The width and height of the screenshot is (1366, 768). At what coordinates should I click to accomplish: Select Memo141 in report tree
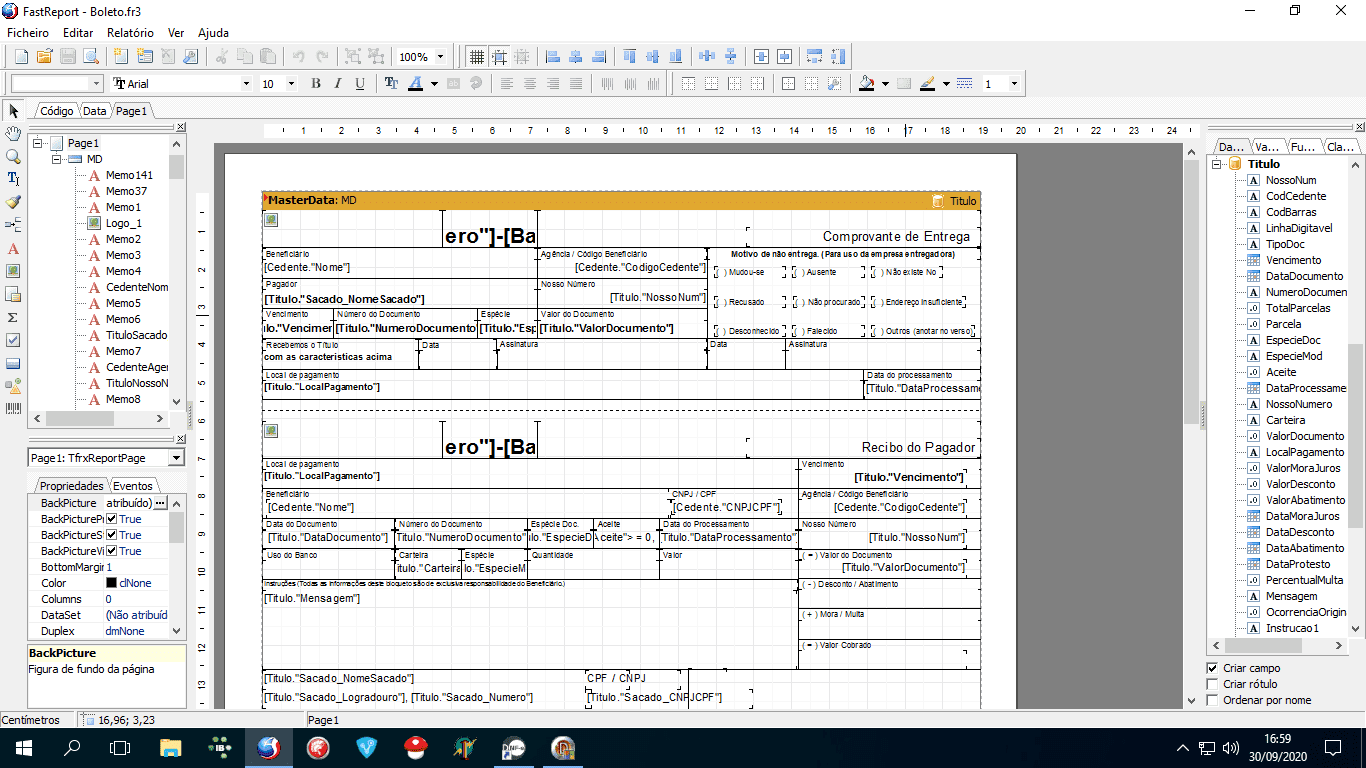pos(129,175)
